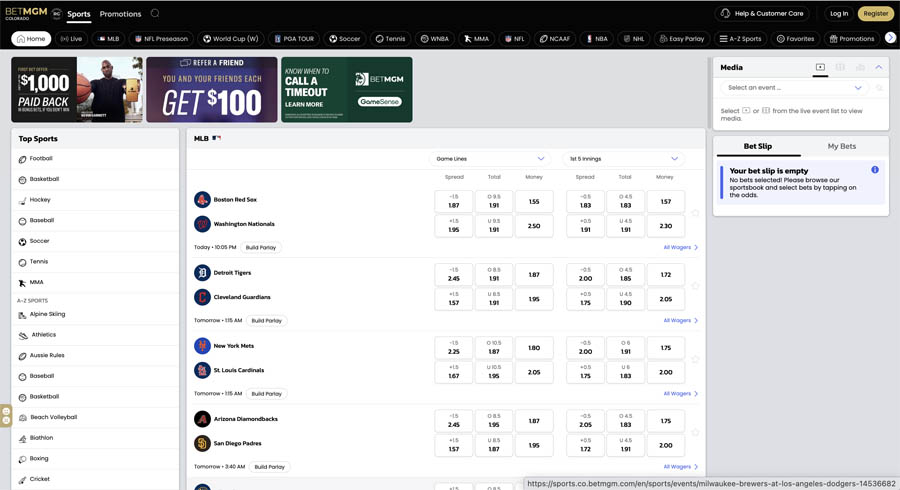This screenshot has height=490, width=900.
Task: Open Football in Top Sports
Action: pyautogui.click(x=95, y=159)
